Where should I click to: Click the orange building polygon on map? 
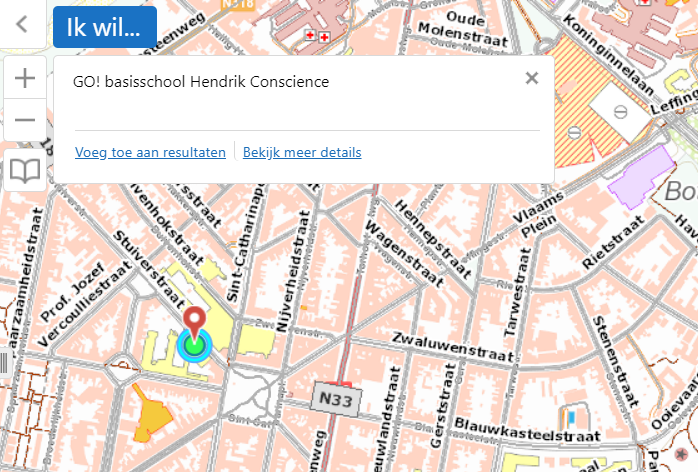152,415
